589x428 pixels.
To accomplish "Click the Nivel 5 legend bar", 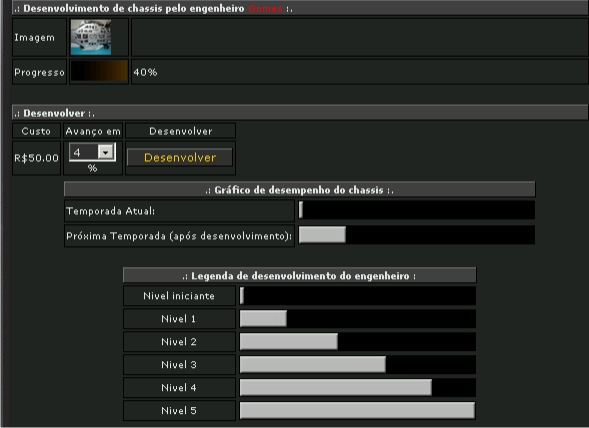I will [358, 410].
